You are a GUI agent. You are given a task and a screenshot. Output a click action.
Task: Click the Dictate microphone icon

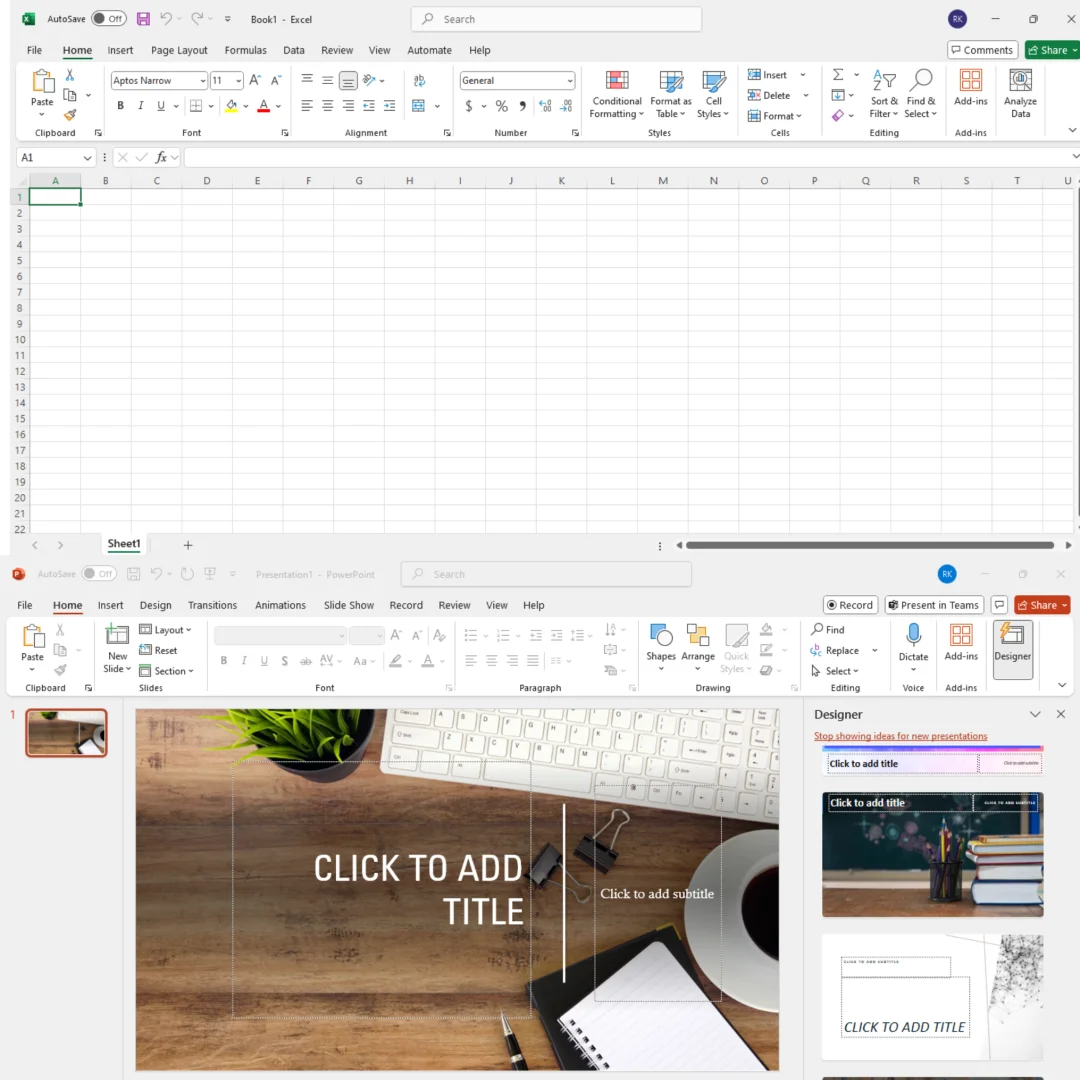click(x=913, y=637)
